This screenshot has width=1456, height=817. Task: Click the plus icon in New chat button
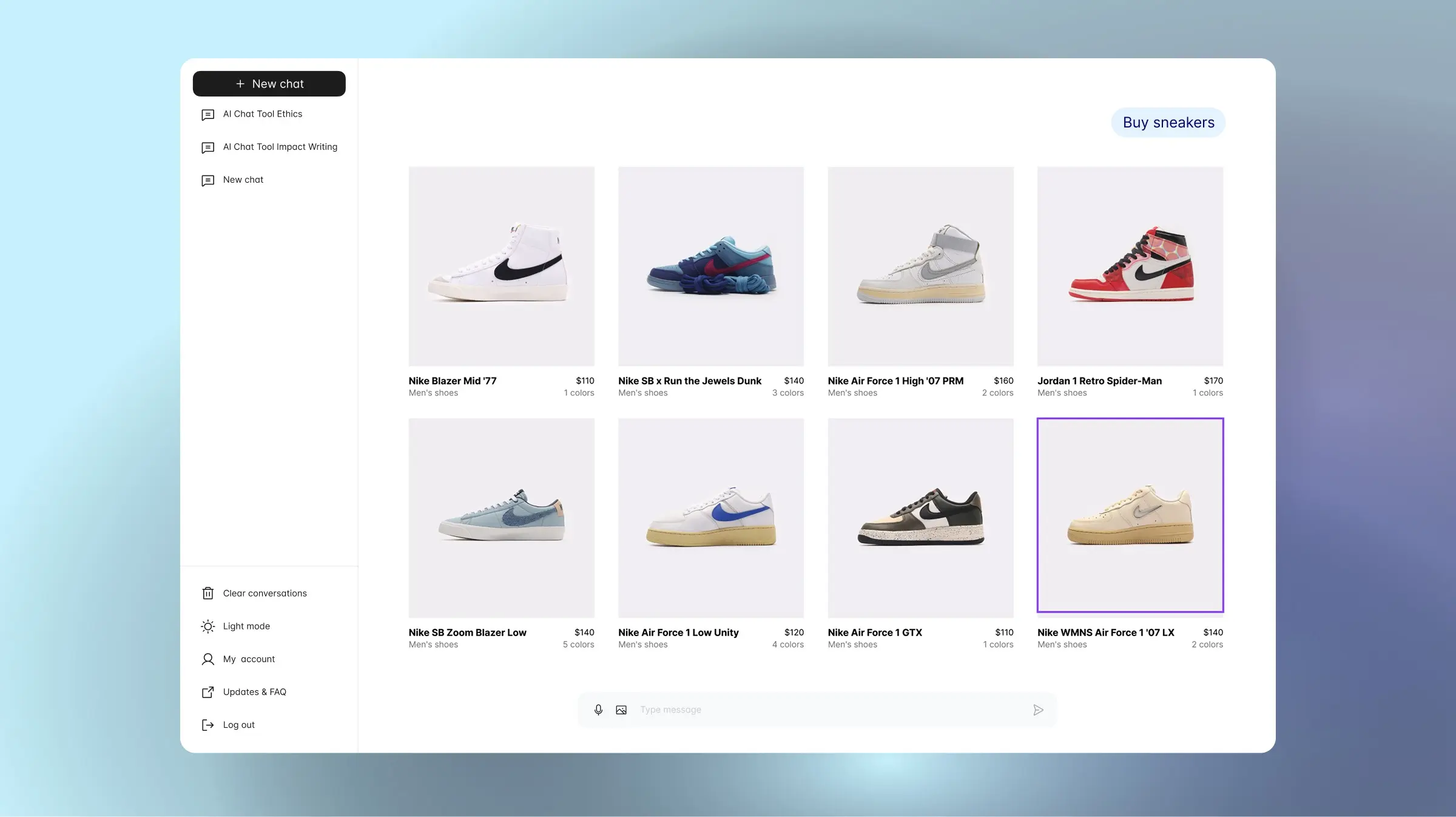tap(240, 84)
